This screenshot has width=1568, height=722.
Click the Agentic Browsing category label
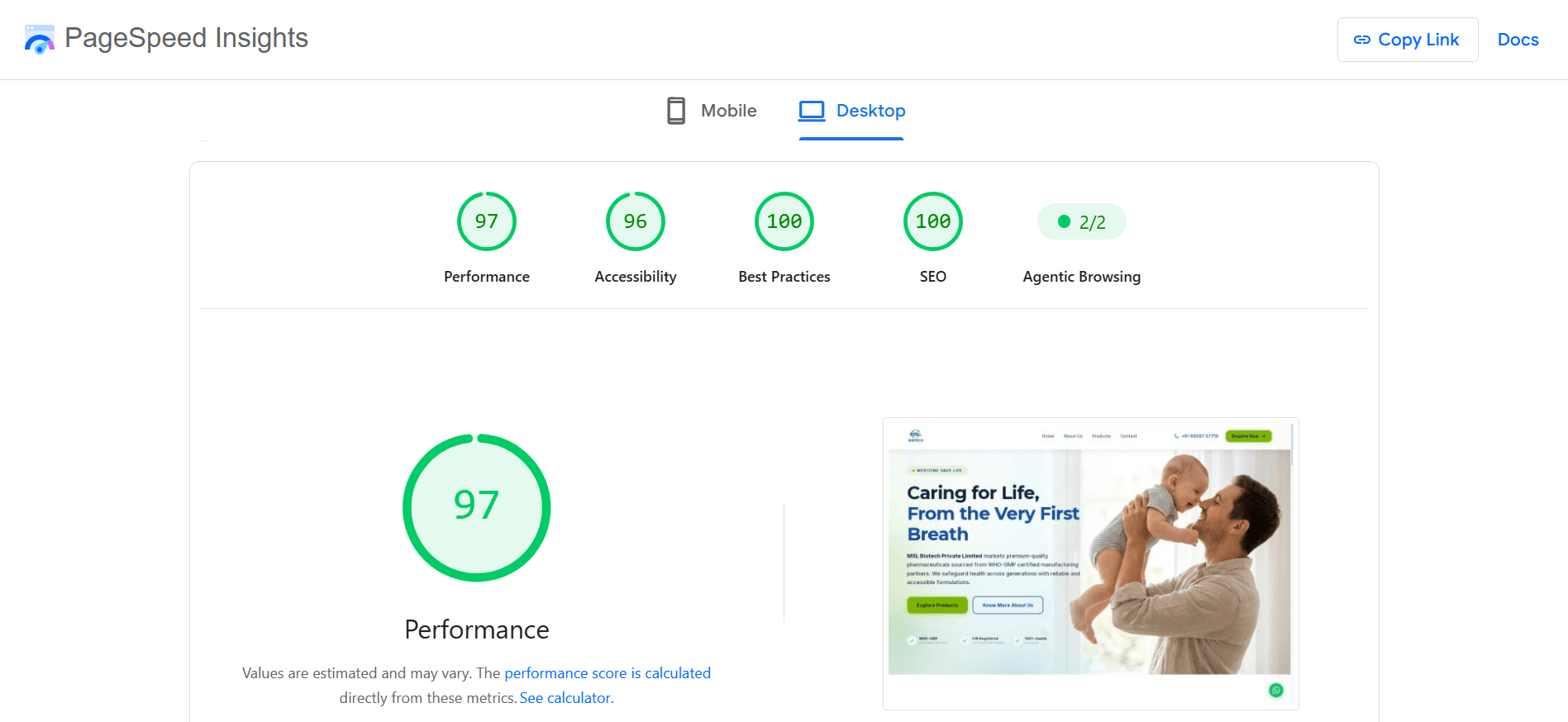pos(1082,277)
